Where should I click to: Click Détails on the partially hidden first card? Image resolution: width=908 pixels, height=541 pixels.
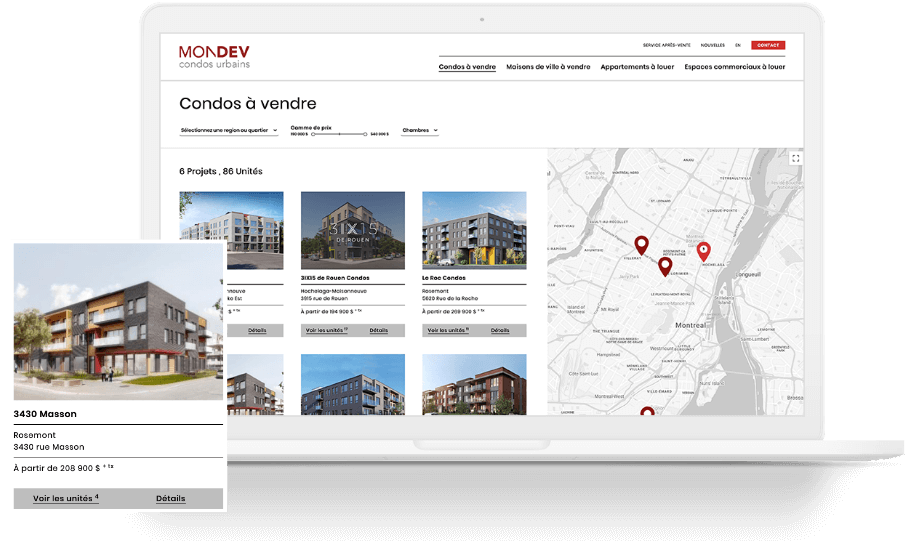257,330
